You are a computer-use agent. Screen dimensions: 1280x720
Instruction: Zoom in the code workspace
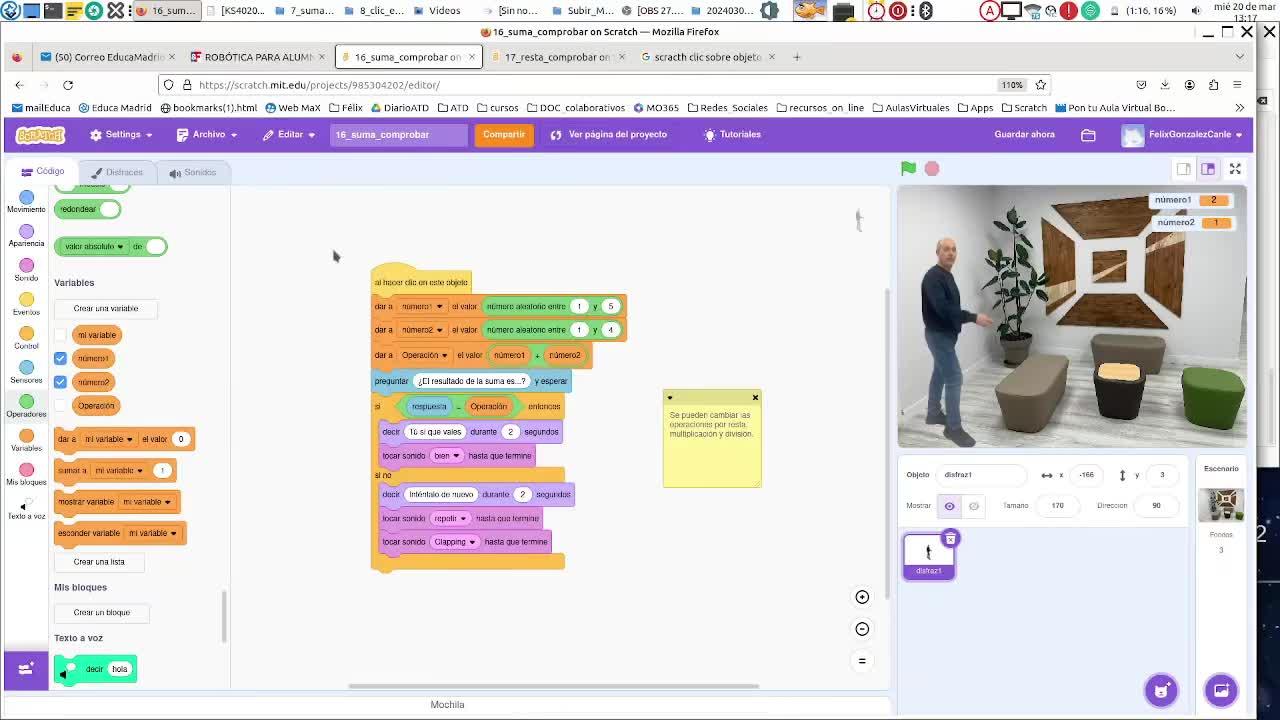[862, 597]
